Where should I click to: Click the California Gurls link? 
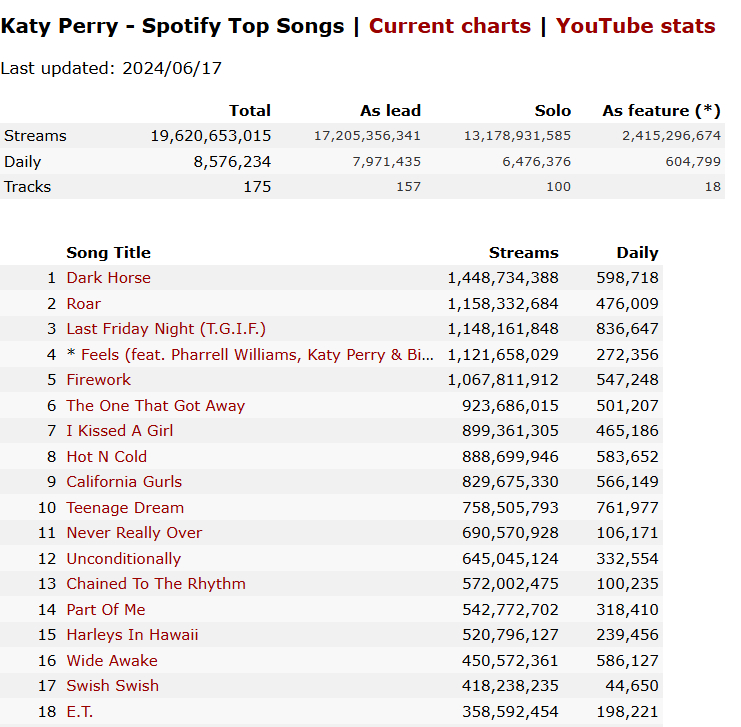(x=124, y=482)
